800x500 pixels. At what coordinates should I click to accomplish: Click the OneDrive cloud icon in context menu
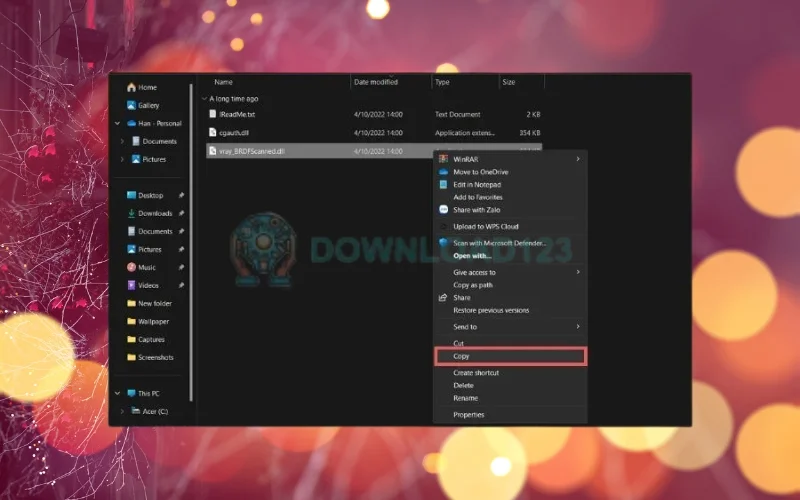point(443,172)
